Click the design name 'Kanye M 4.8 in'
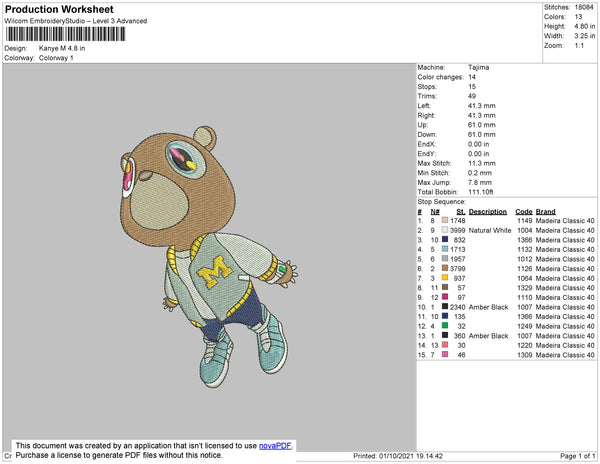 pos(62,49)
